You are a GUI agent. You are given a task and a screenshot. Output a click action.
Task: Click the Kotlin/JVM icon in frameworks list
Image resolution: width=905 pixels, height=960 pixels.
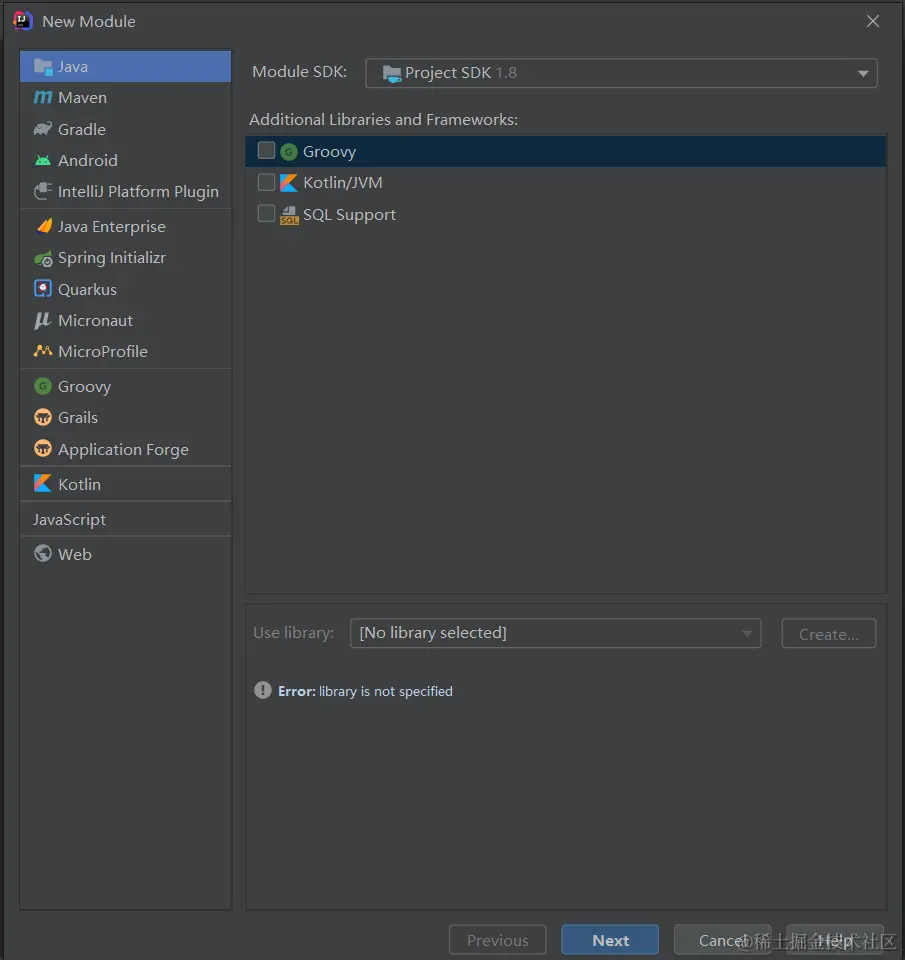point(288,182)
